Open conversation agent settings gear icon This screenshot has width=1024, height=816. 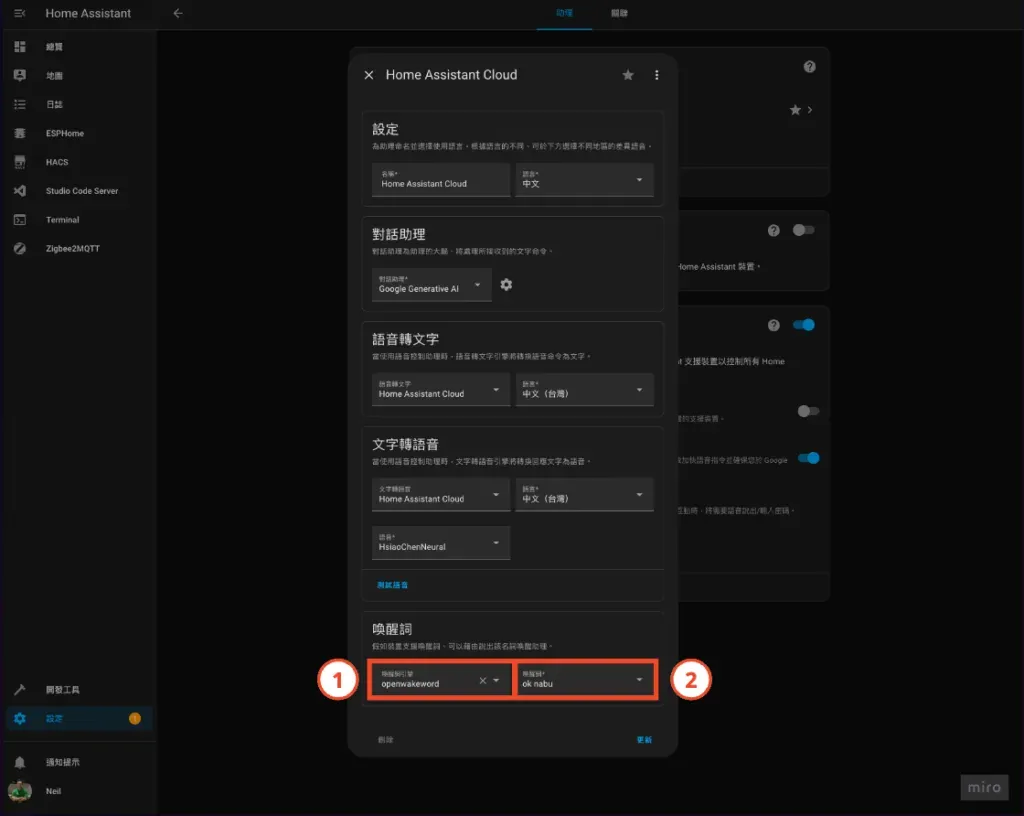(506, 285)
